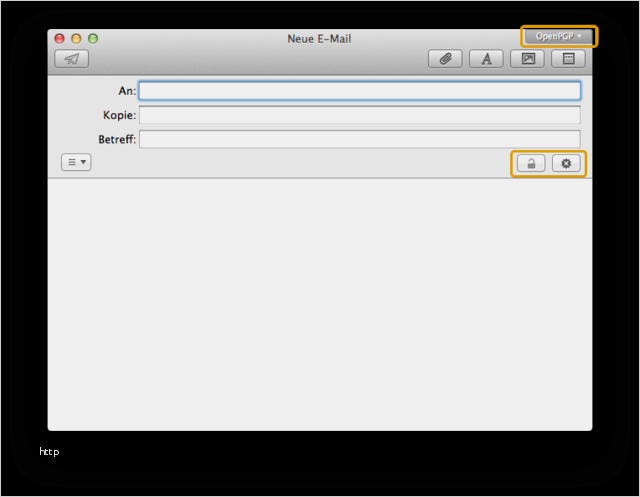Attach a file using the paperclip icon
This screenshot has height=497, width=640.
coord(445,59)
